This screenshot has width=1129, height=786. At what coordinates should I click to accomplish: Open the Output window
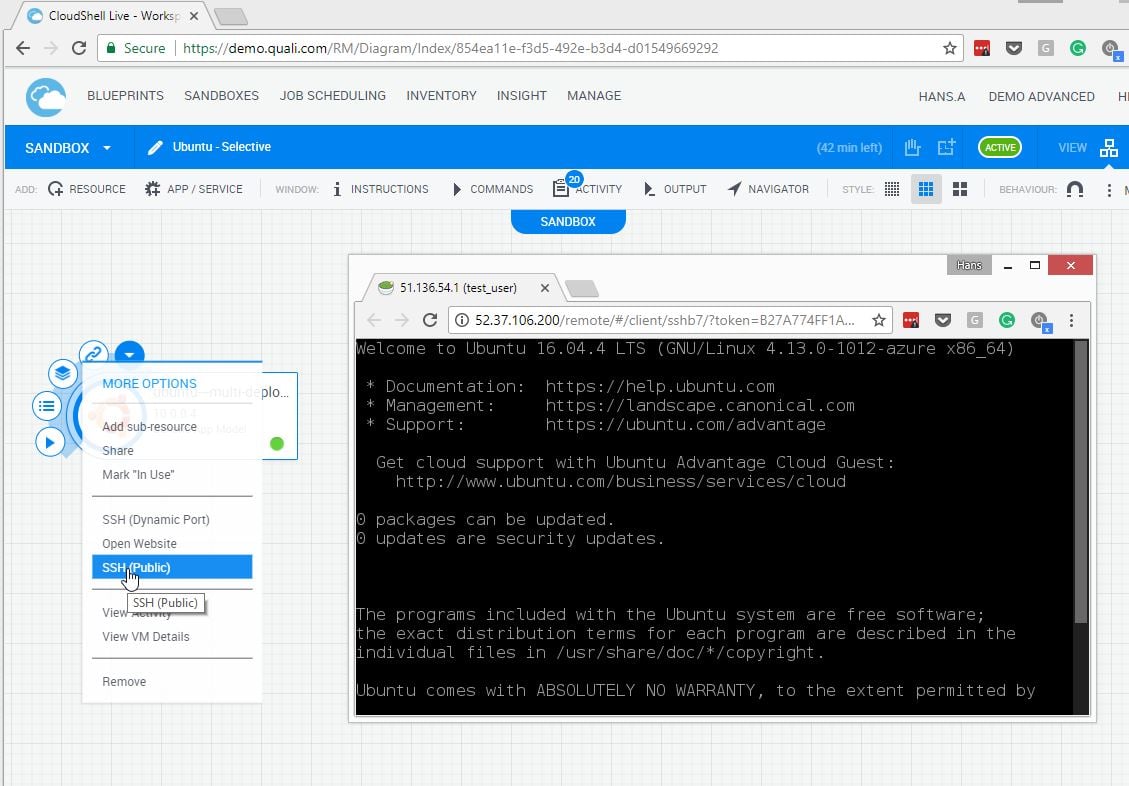(x=675, y=188)
